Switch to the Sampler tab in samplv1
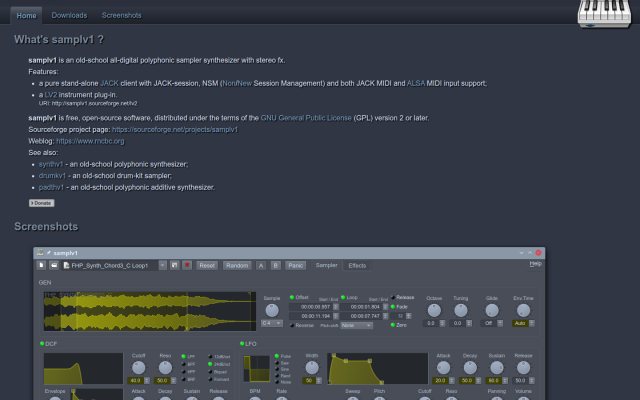This screenshot has width=640, height=400. (326, 265)
